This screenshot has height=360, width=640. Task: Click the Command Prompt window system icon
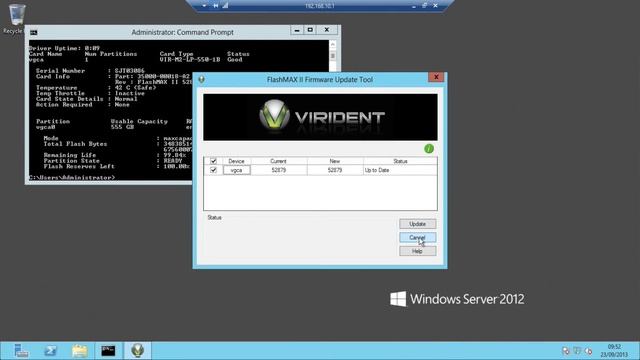click(33, 32)
